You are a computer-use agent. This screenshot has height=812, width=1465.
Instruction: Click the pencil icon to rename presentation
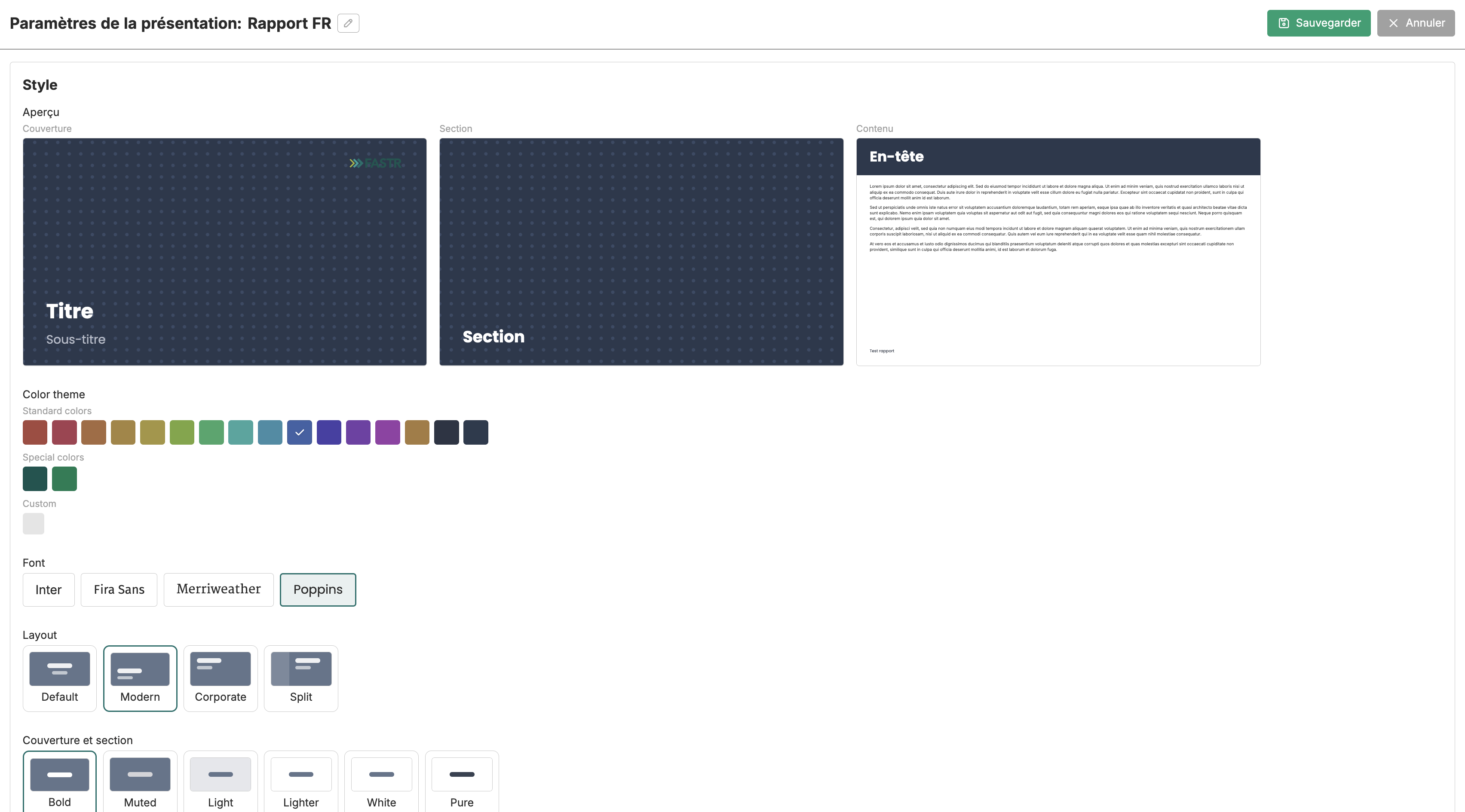[348, 23]
